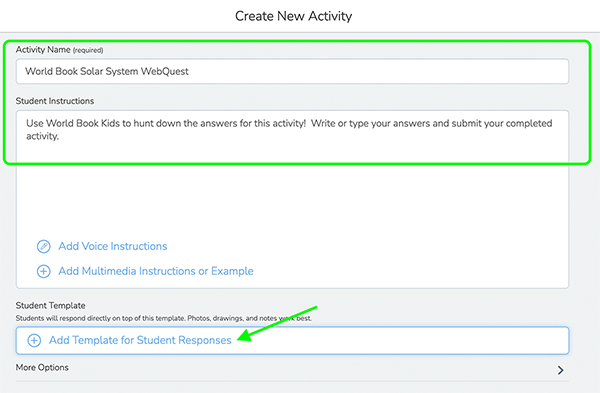The height and width of the screenshot is (393, 600).
Task: Click the Activity Name (required) label
Action: (59, 50)
